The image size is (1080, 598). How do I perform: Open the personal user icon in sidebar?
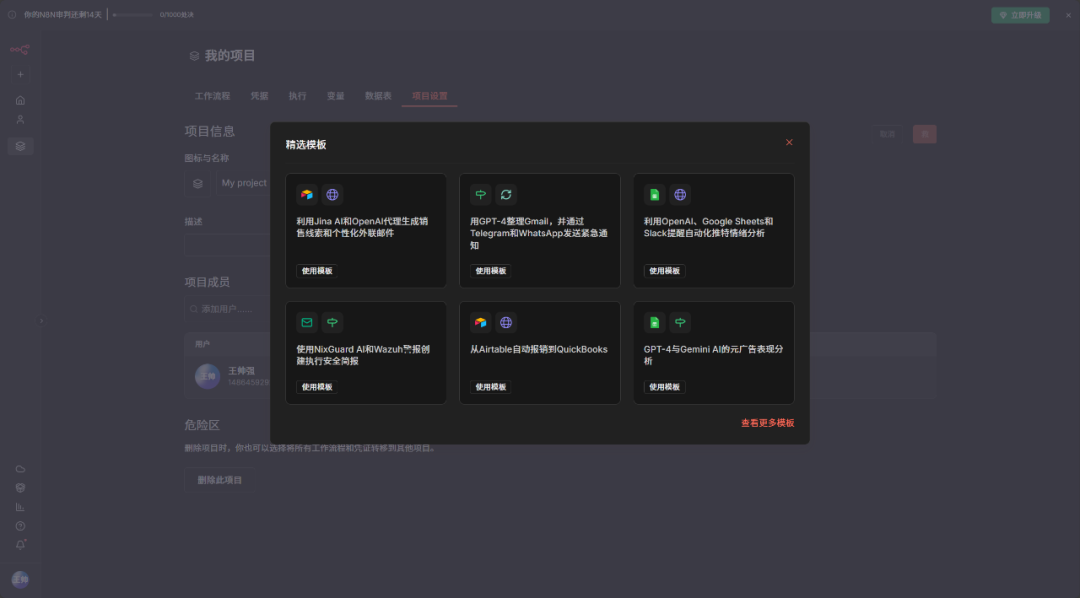pos(20,119)
